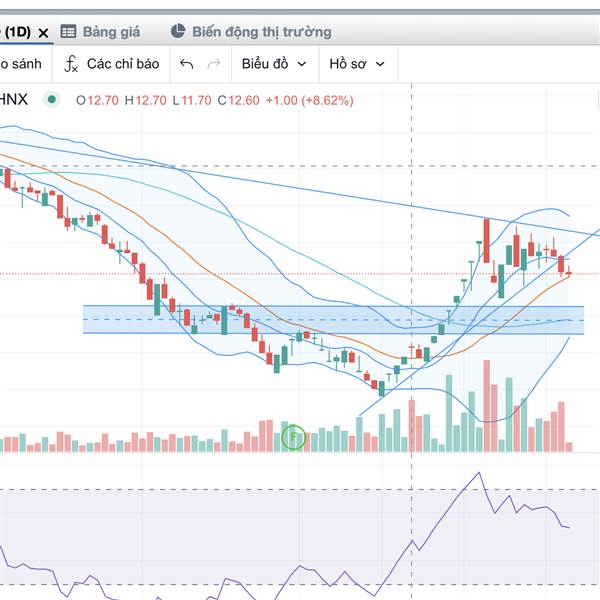Open Các chỉ báo indicators

pyautogui.click(x=111, y=64)
